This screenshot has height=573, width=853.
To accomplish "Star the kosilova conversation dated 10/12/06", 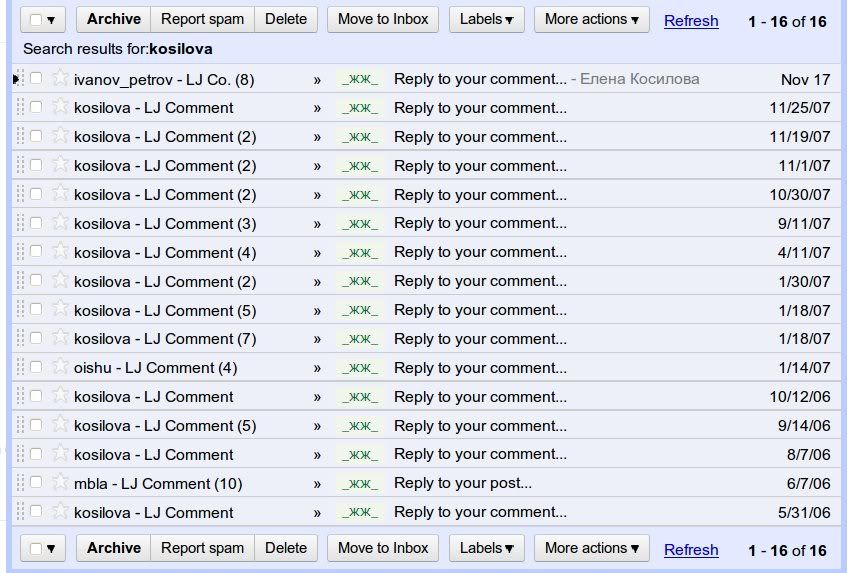I will 60,396.
